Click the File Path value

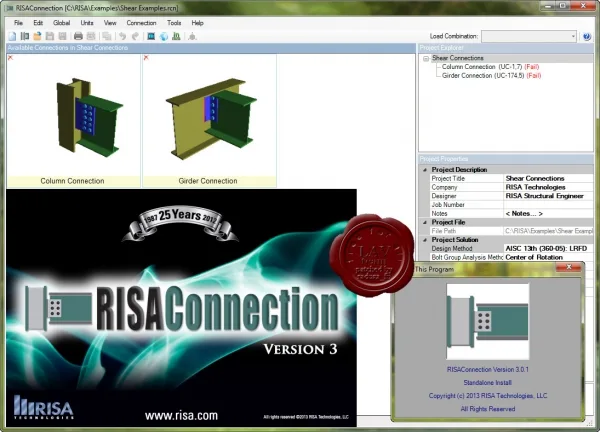548,231
